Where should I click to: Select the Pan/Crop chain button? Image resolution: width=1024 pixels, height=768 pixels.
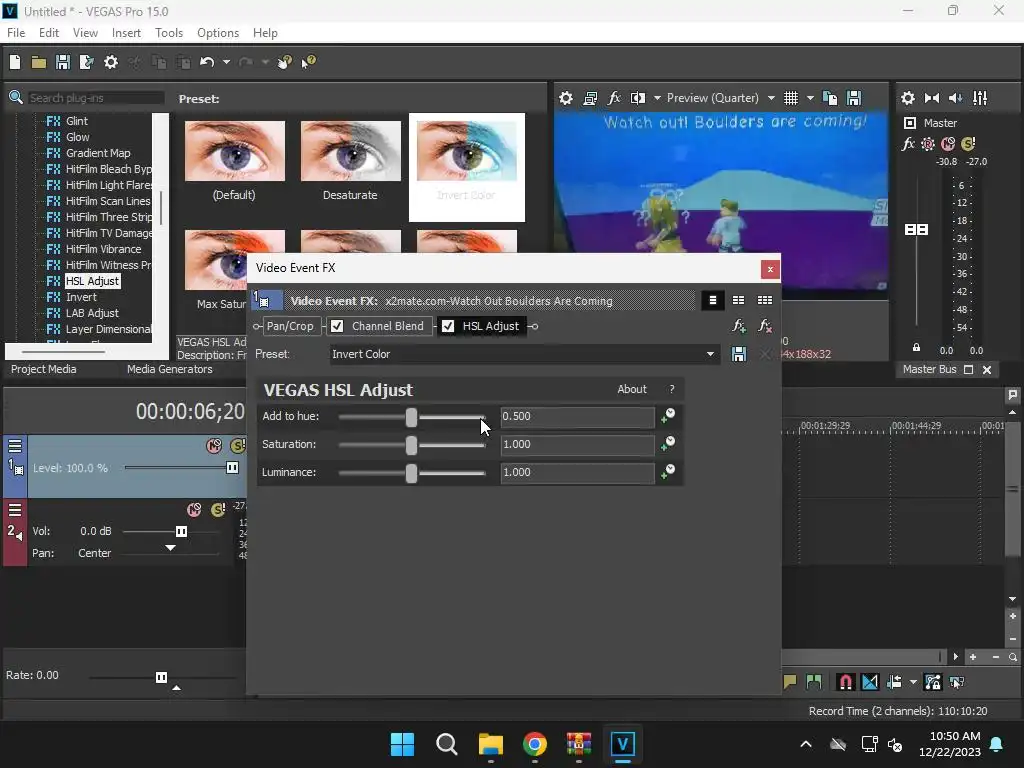290,326
